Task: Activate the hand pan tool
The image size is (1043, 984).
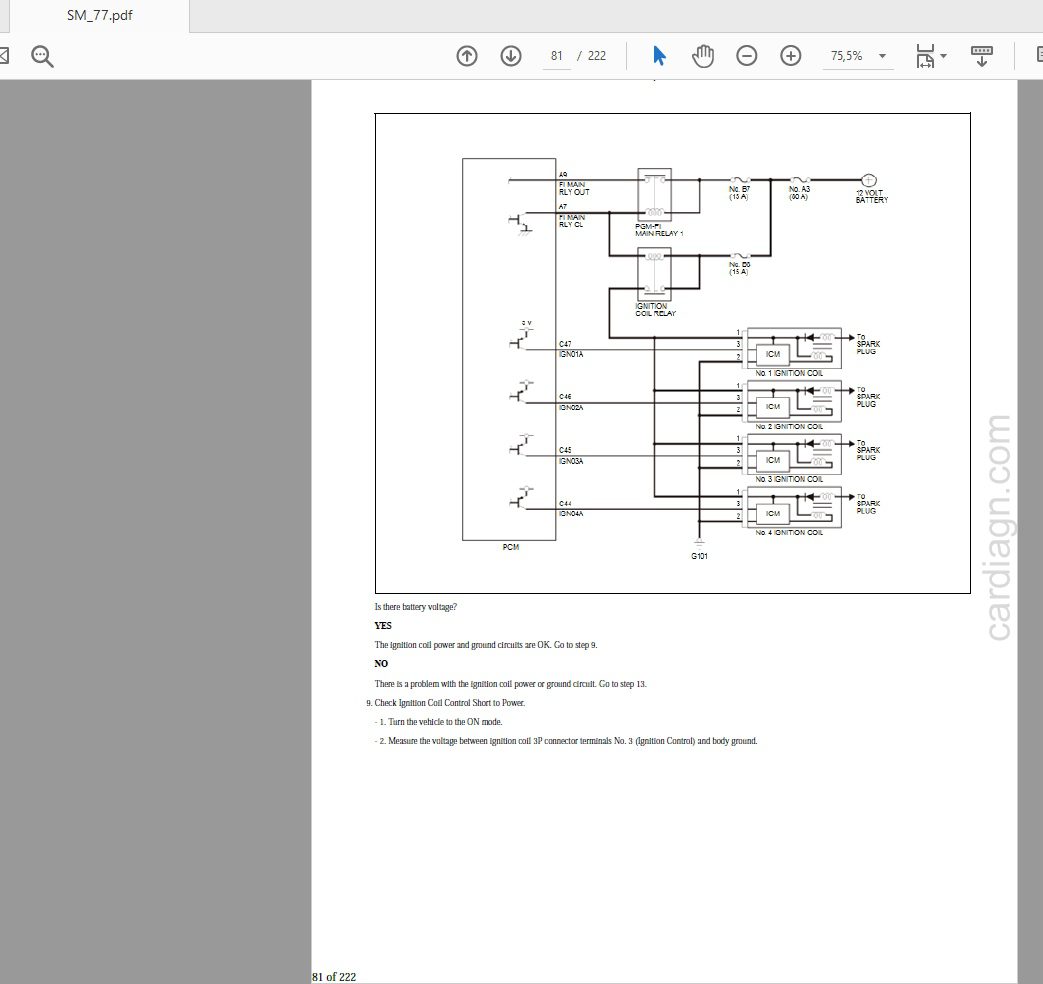Action: coord(703,56)
